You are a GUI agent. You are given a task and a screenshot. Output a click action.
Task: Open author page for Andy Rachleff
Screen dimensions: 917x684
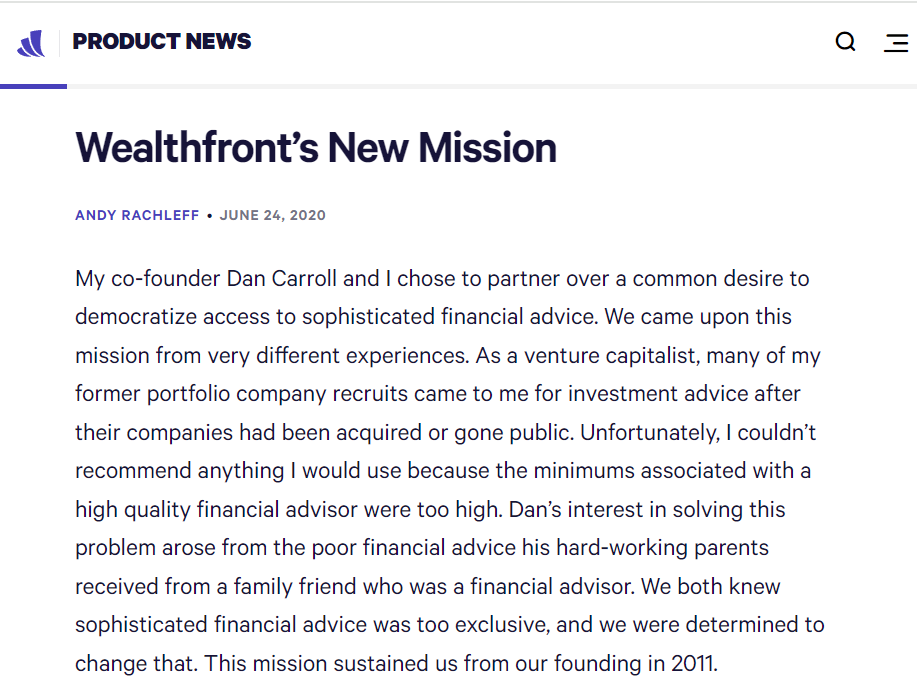coord(137,215)
